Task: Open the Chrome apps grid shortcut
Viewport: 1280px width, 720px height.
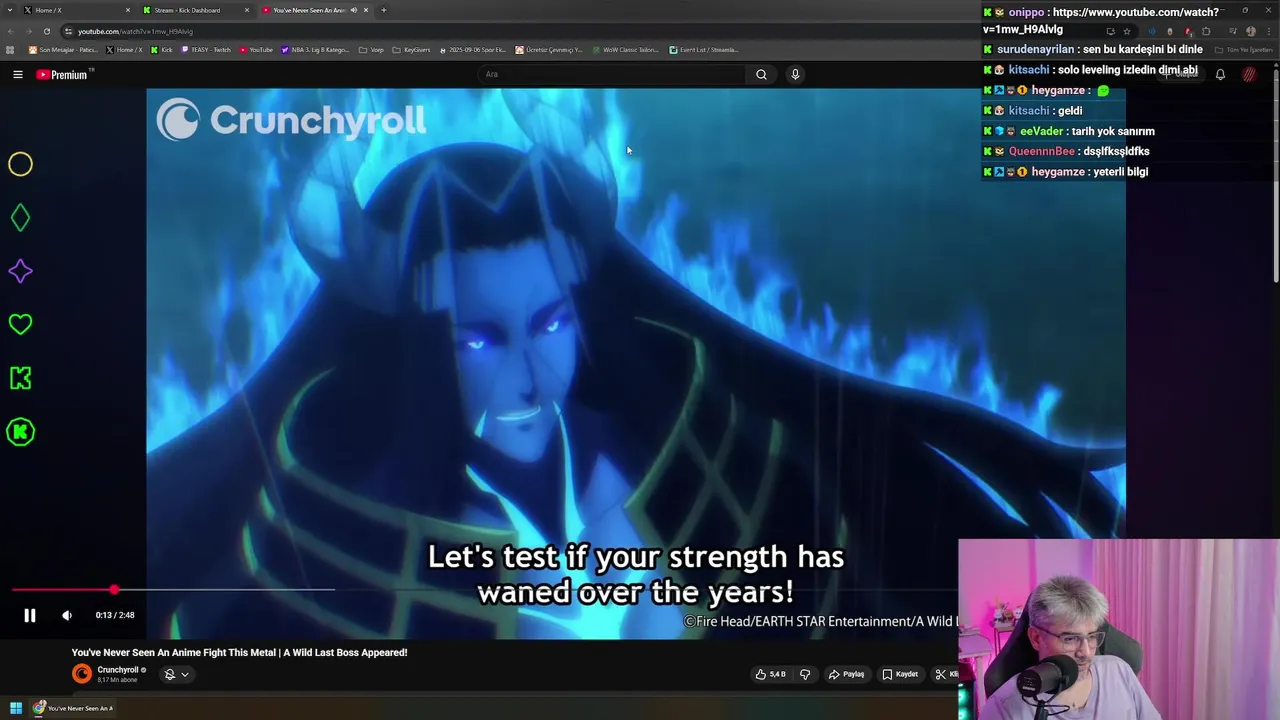Action: coord(10,49)
